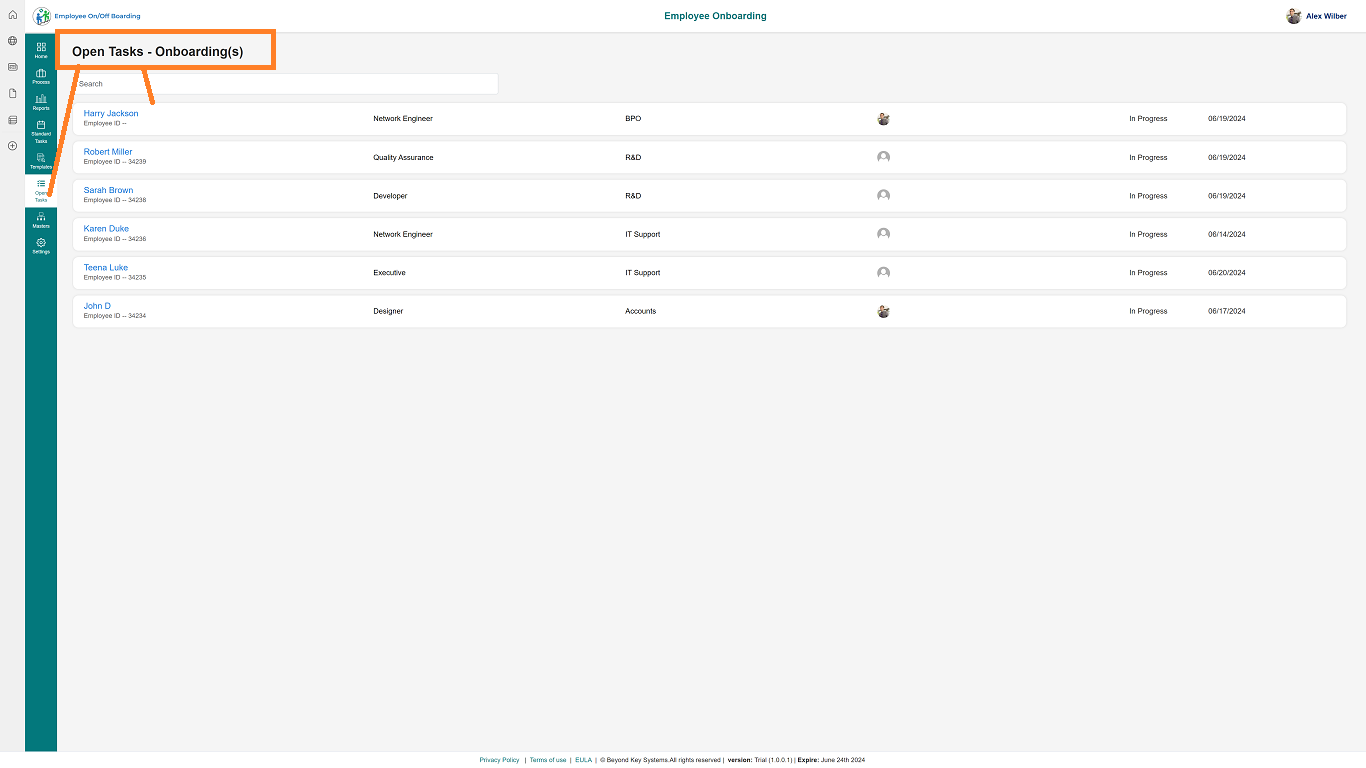
Task: Click Executive in Teena Luke's row
Action: [389, 273]
